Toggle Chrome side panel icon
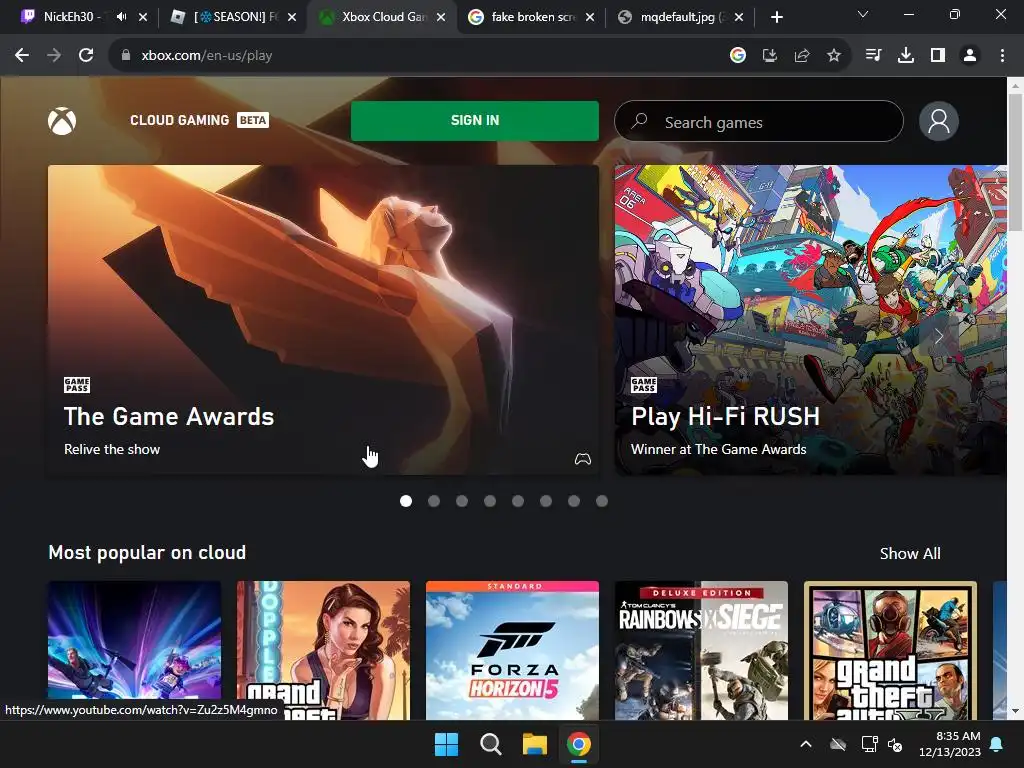This screenshot has width=1024, height=768. (x=938, y=56)
